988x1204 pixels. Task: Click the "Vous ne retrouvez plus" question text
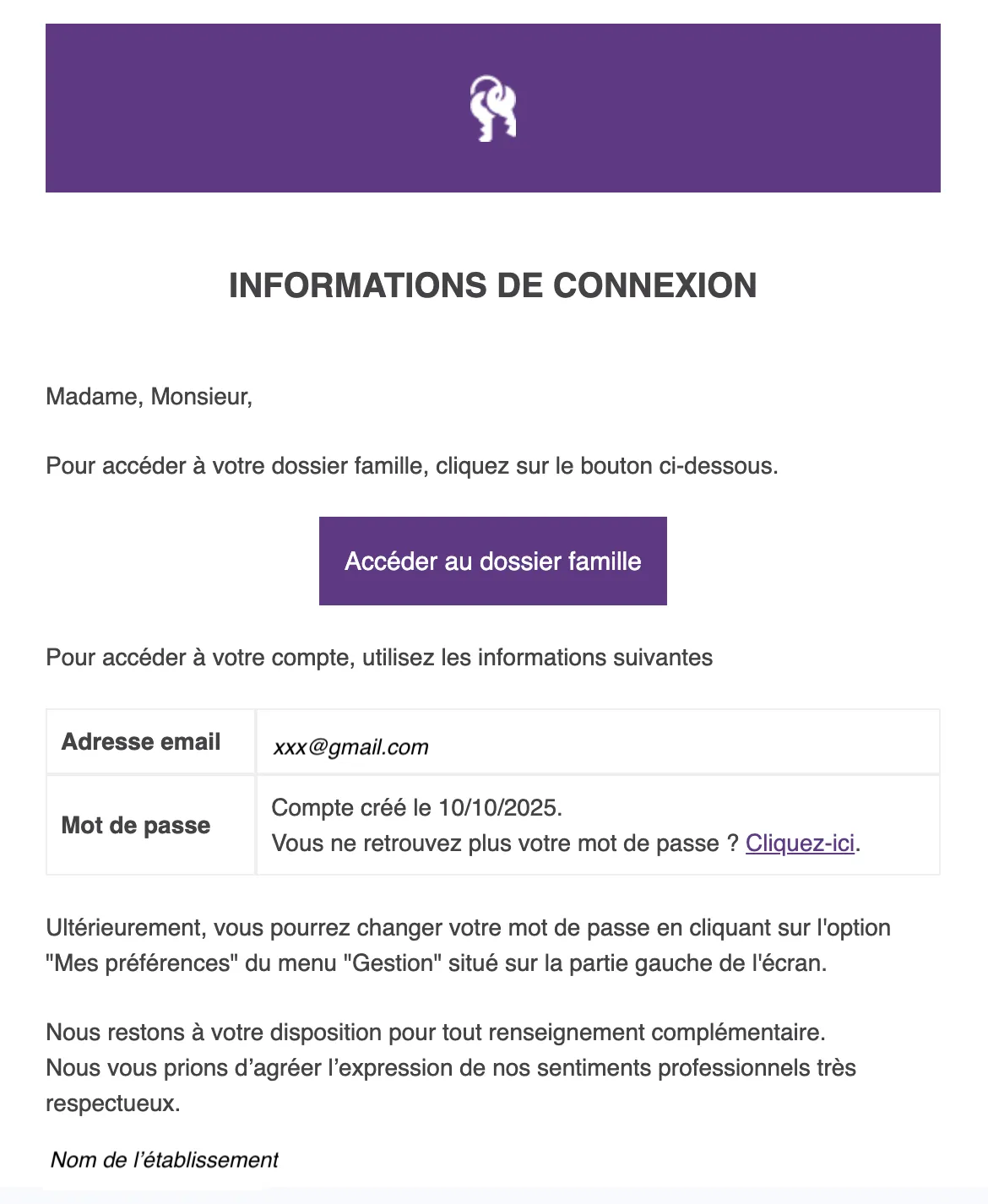tap(506, 843)
